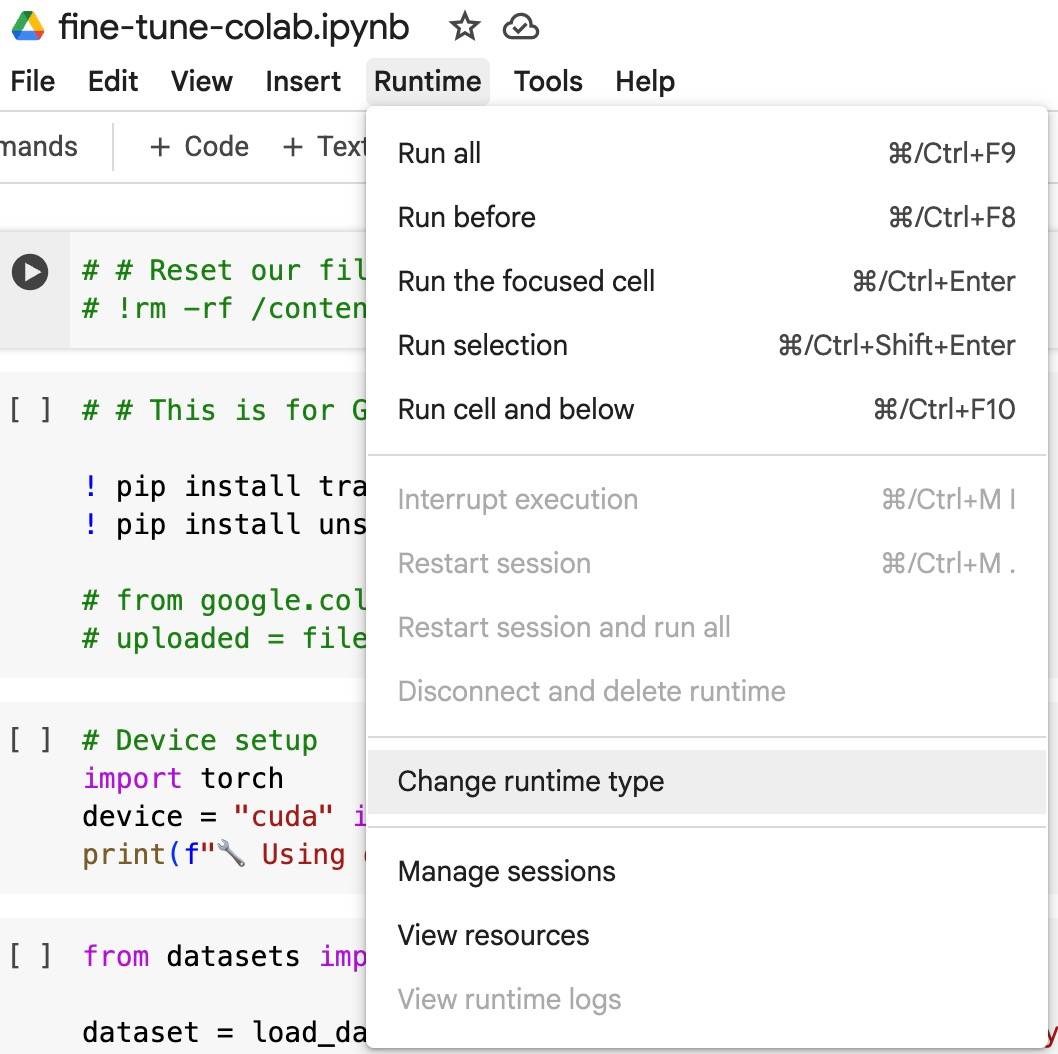Click run bracket of datasets import cell

point(30,955)
